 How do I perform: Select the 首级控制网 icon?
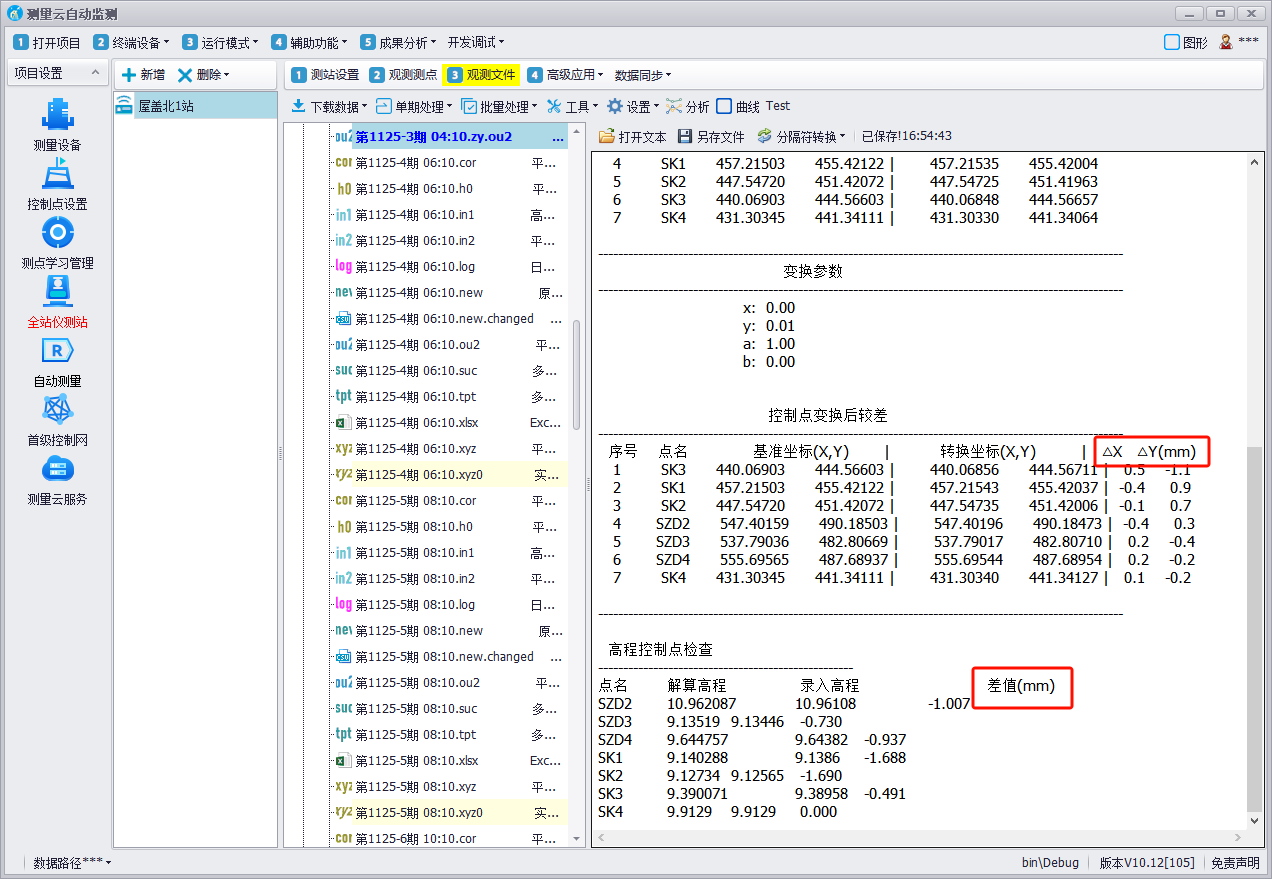click(57, 410)
